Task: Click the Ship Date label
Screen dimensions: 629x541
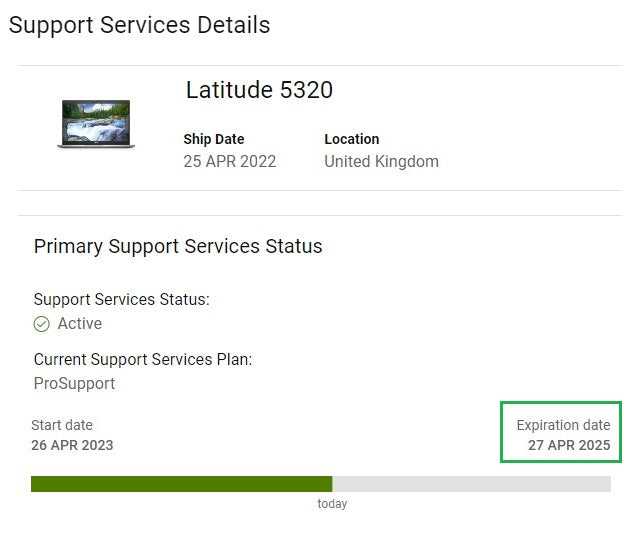Action: tap(213, 139)
